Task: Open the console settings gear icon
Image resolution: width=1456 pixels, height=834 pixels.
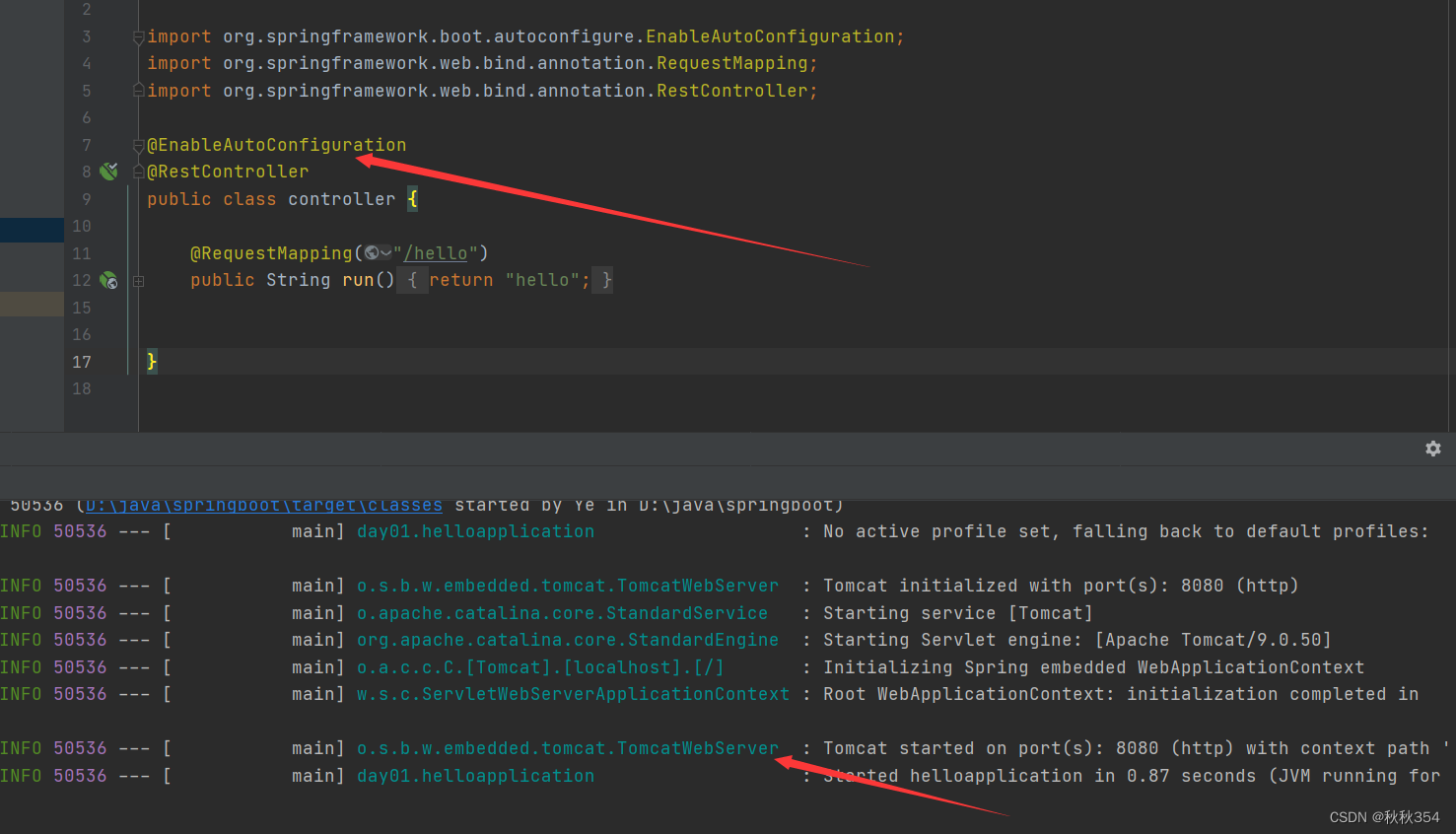Action: (x=1432, y=449)
